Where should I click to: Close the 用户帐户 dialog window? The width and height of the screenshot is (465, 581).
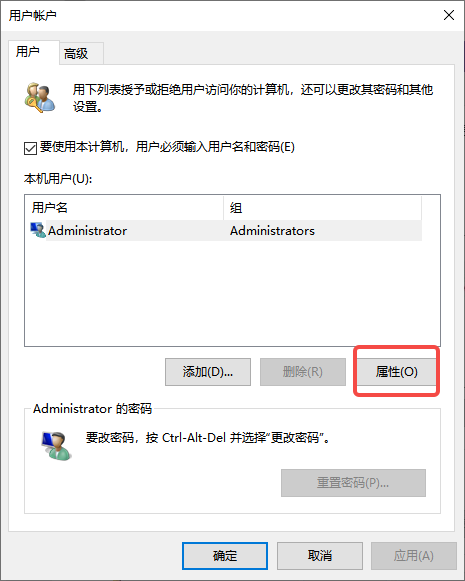tap(449, 15)
